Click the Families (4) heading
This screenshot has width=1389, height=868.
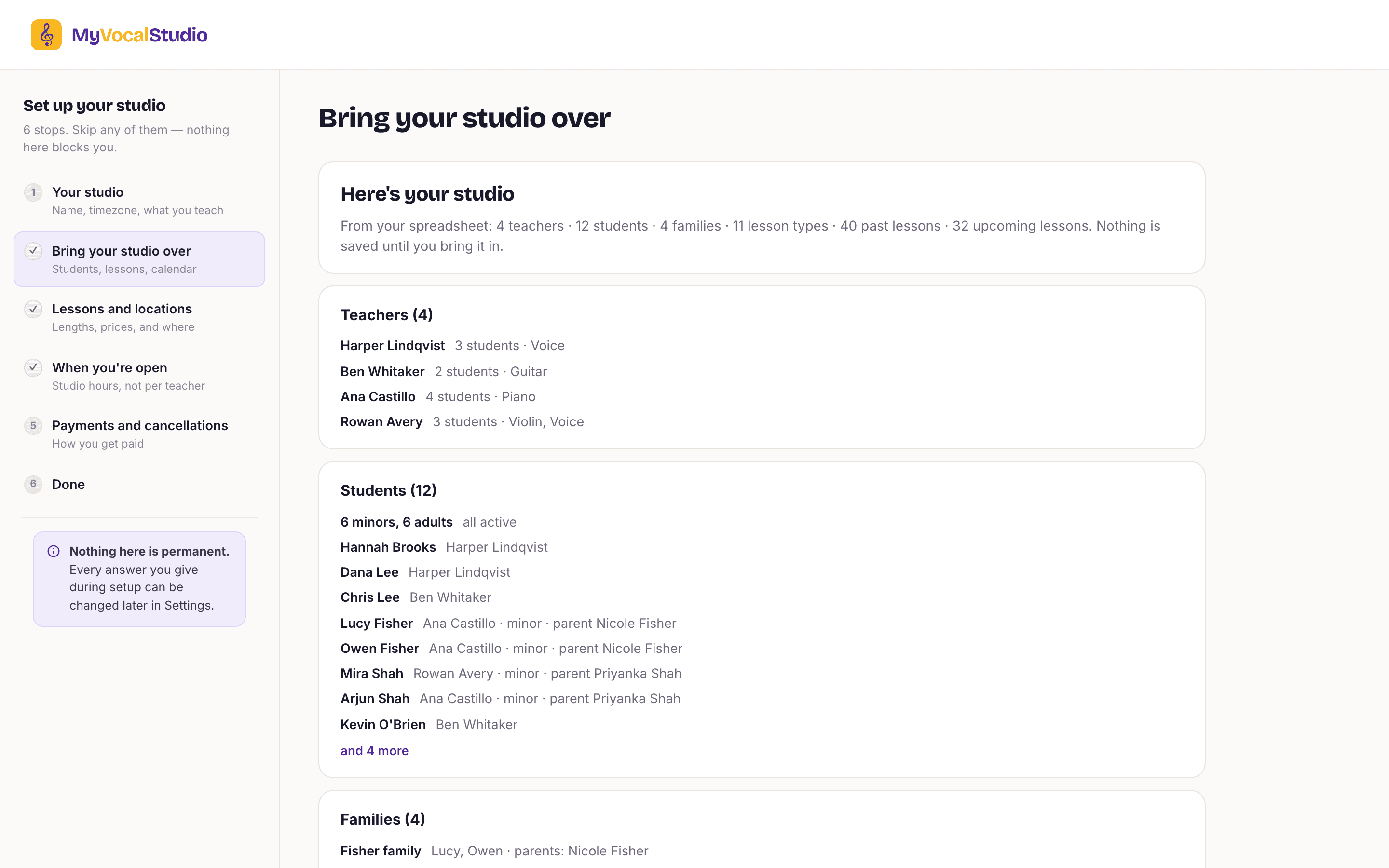(383, 820)
